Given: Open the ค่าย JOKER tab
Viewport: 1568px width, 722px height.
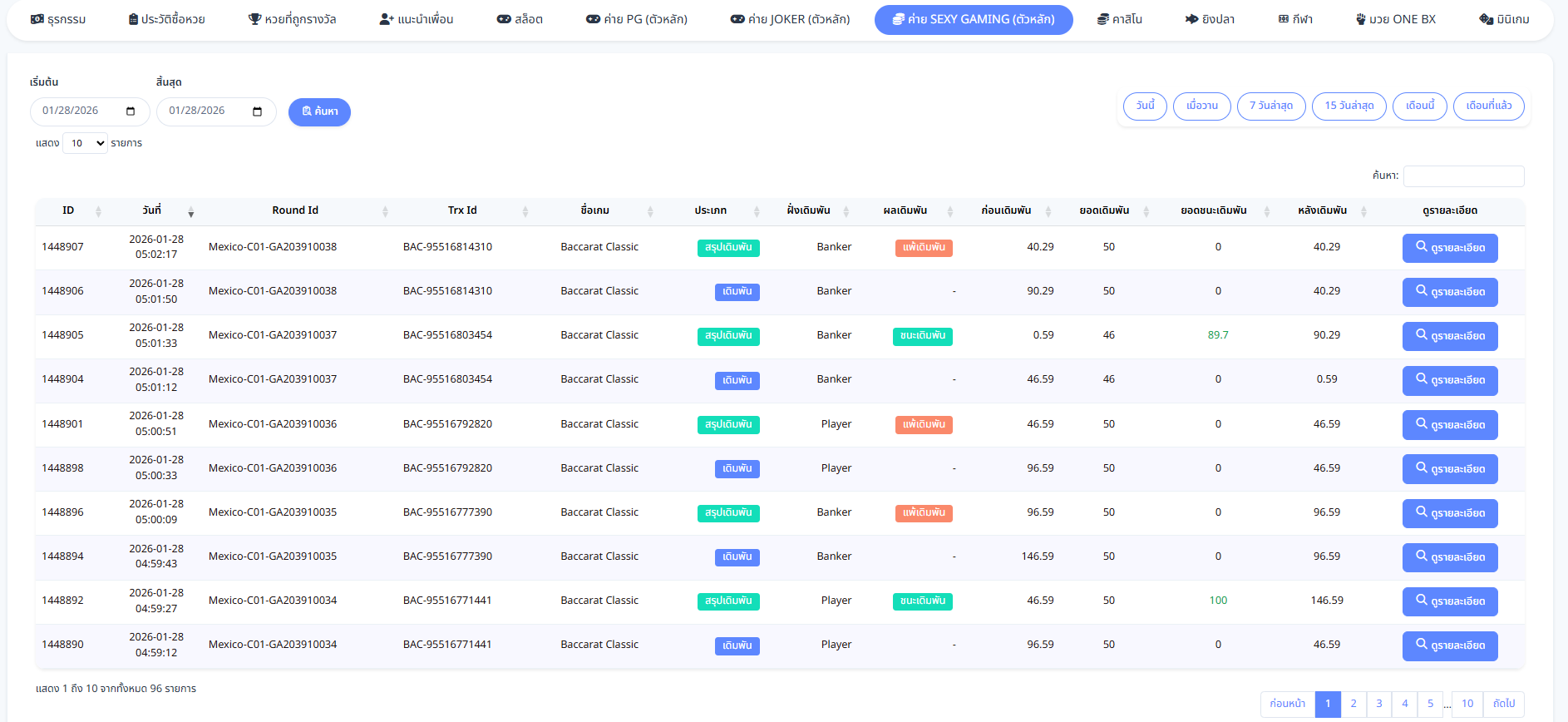Looking at the screenshot, I should click(790, 19).
